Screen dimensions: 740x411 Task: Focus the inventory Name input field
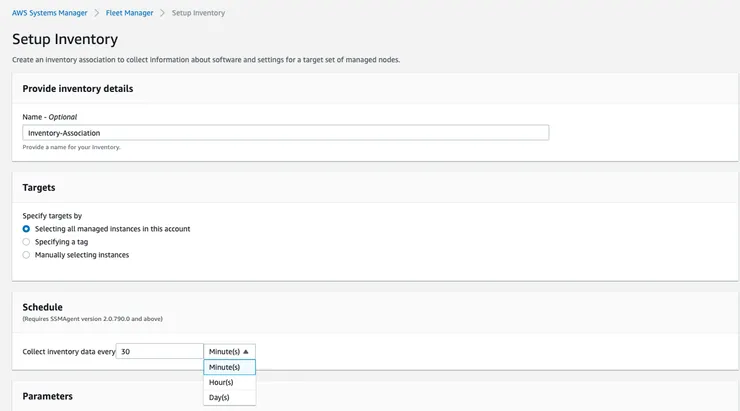pyautogui.click(x=285, y=132)
